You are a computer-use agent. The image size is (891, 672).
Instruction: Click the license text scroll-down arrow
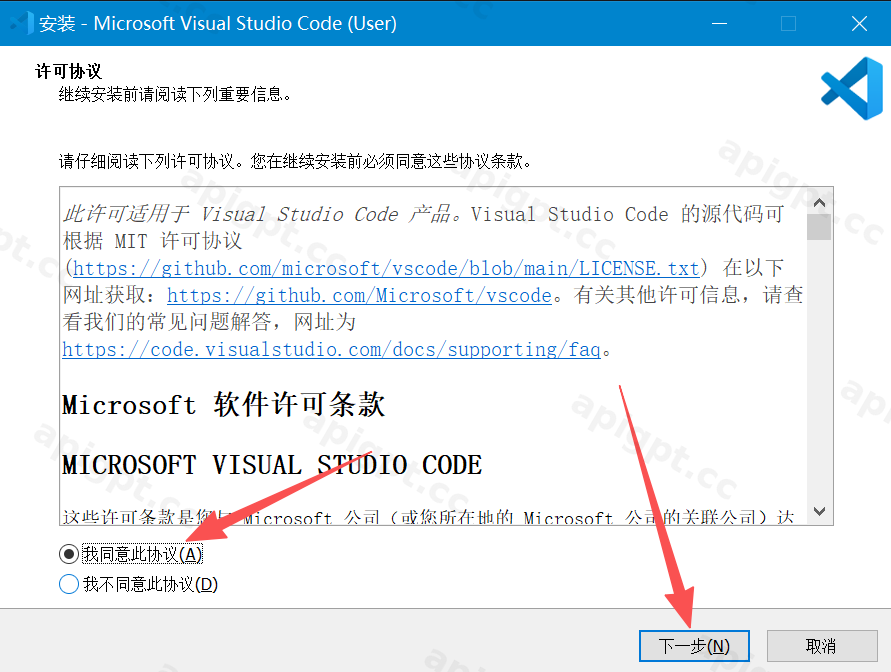point(819,511)
